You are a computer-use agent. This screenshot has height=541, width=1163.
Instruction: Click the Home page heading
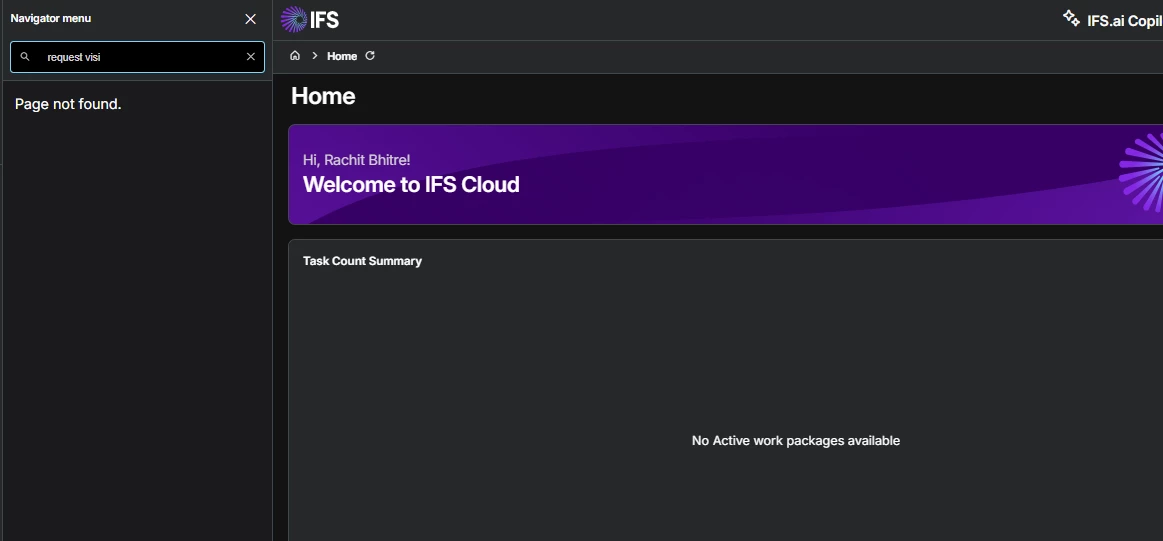323,96
